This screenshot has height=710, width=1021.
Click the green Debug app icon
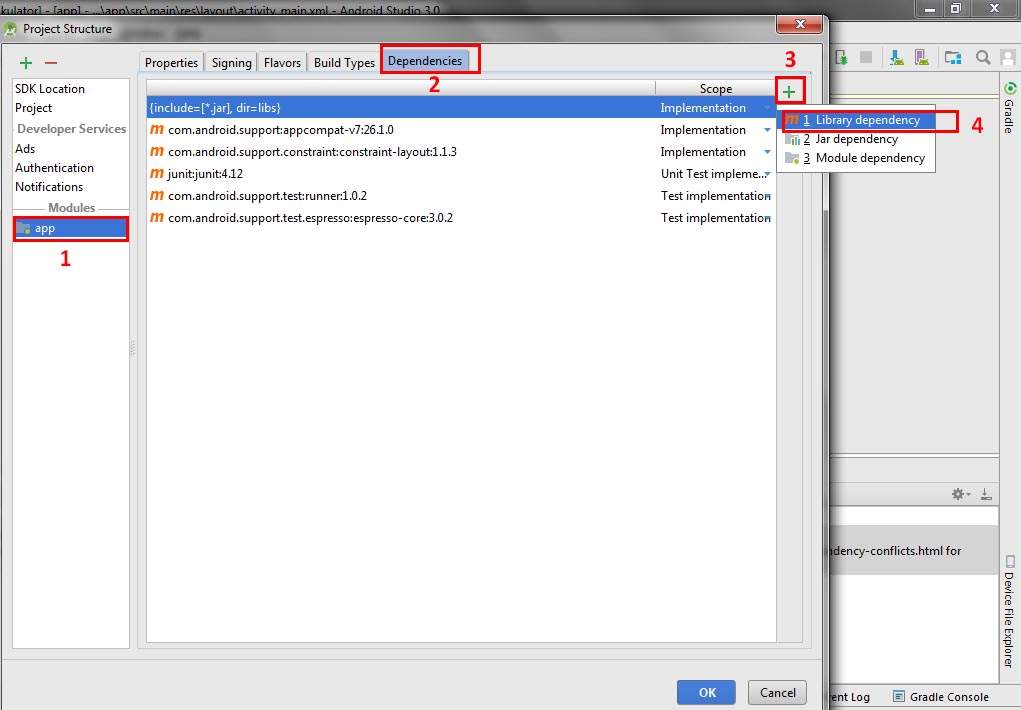841,57
